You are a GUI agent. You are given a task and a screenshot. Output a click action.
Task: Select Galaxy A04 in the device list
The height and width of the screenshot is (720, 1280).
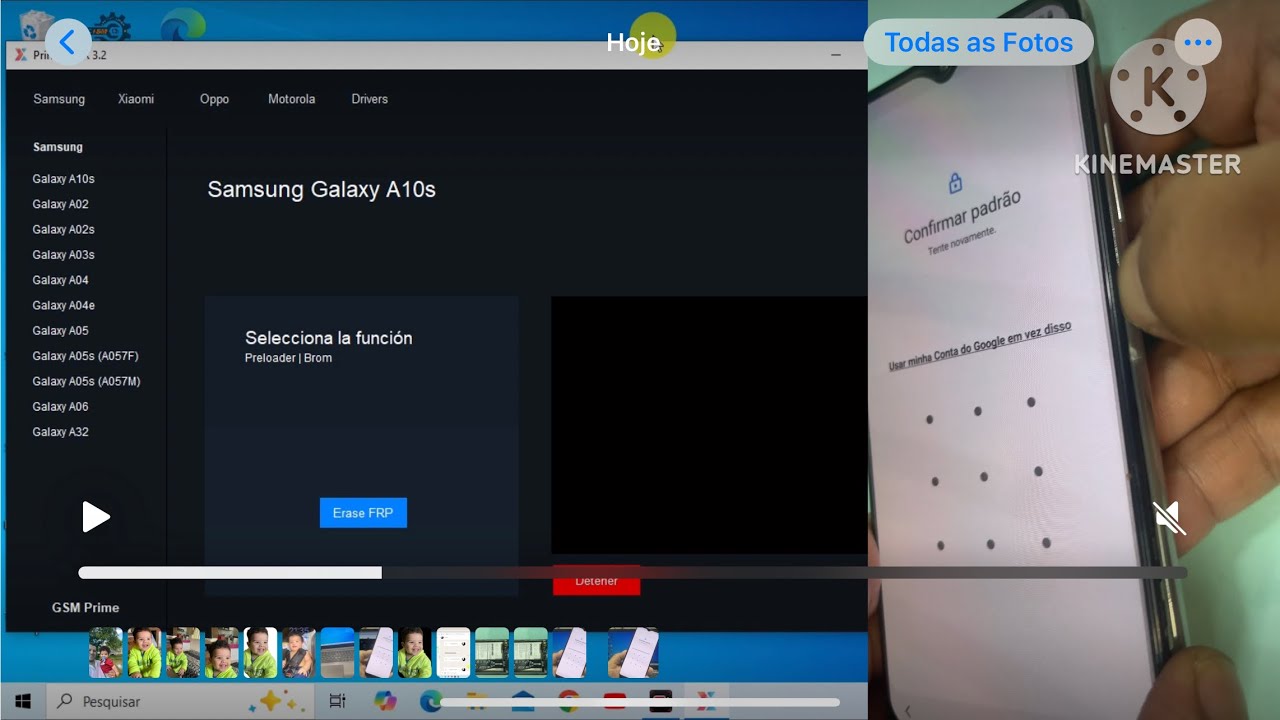coord(60,280)
